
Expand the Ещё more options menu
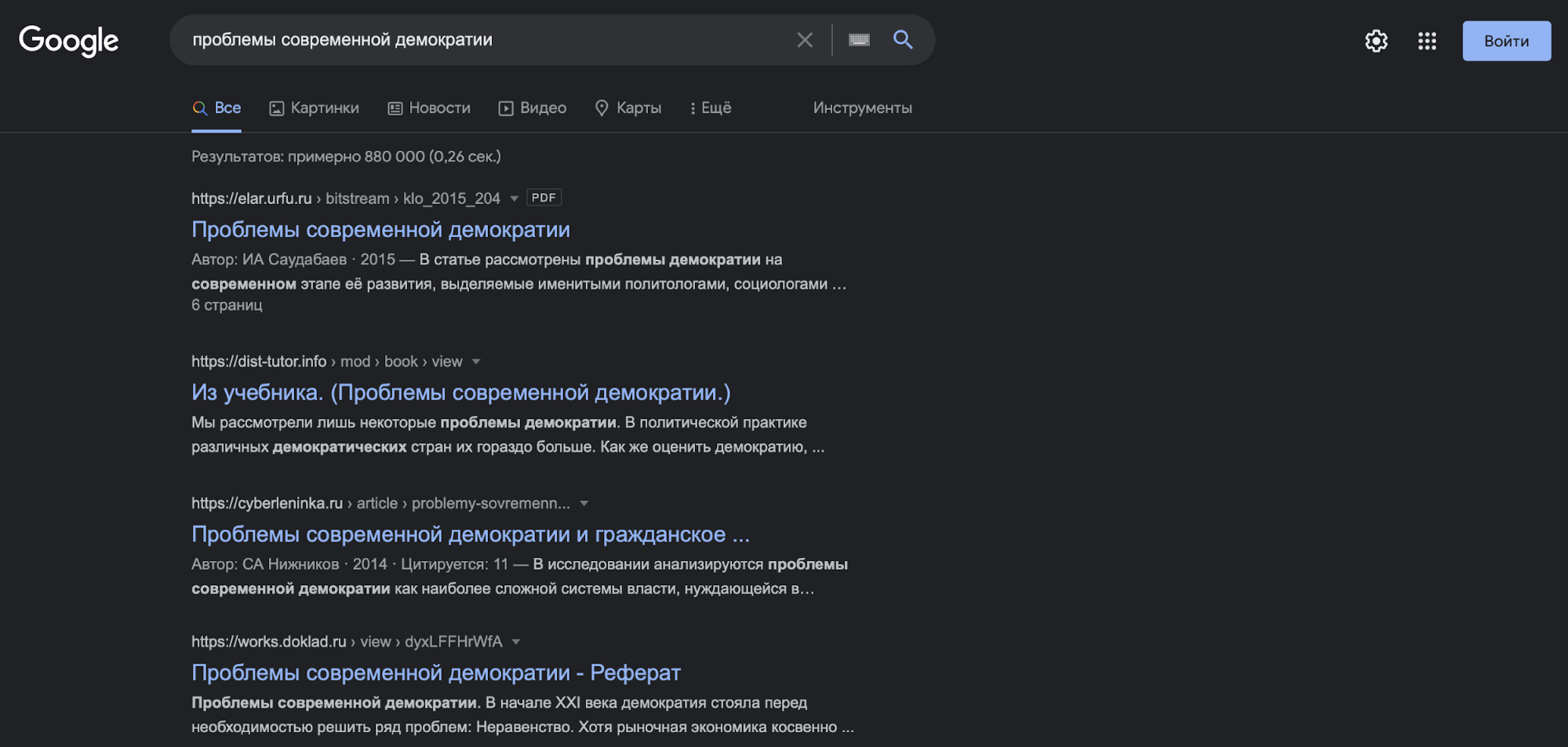point(711,108)
